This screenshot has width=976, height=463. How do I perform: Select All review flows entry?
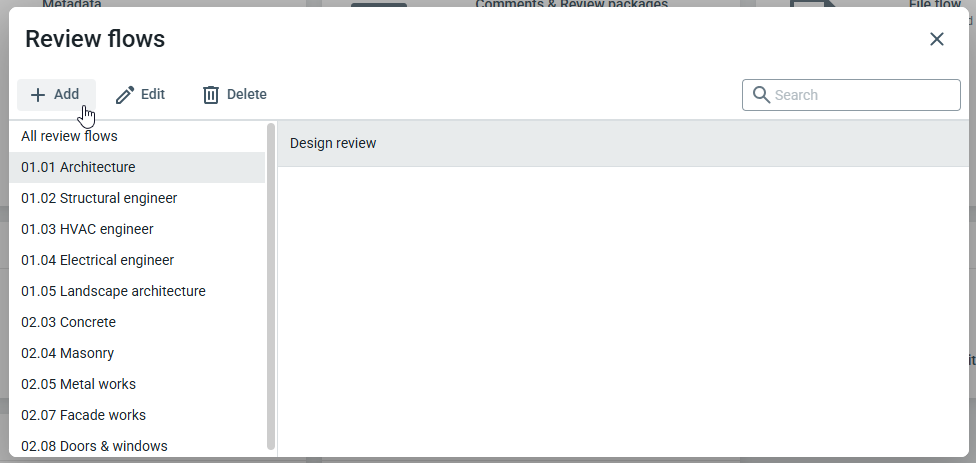(x=69, y=136)
